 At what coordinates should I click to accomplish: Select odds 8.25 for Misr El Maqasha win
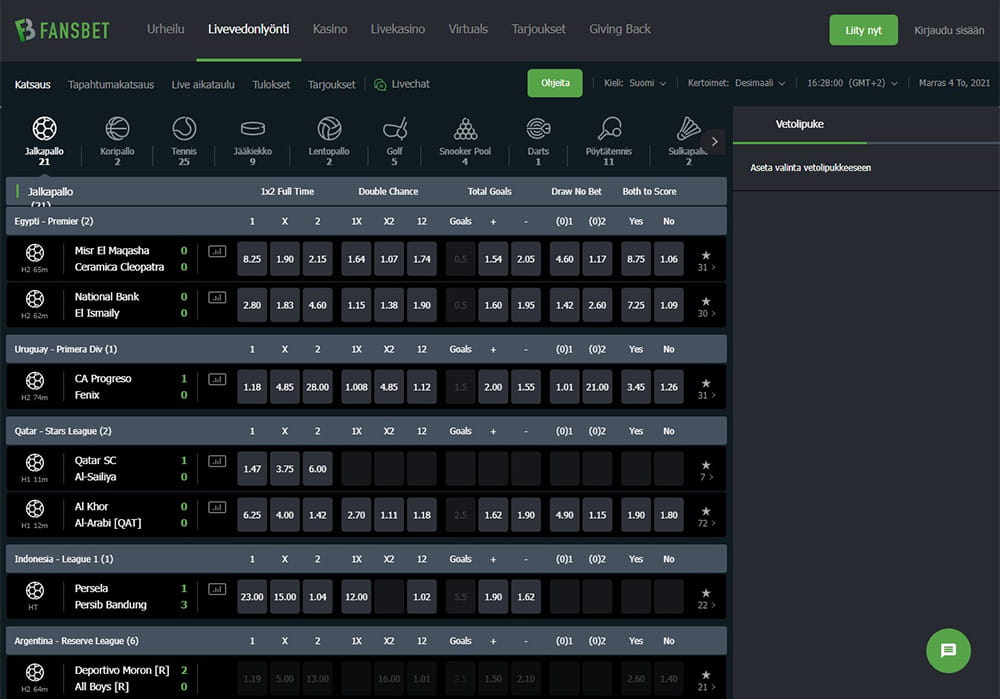click(x=252, y=259)
